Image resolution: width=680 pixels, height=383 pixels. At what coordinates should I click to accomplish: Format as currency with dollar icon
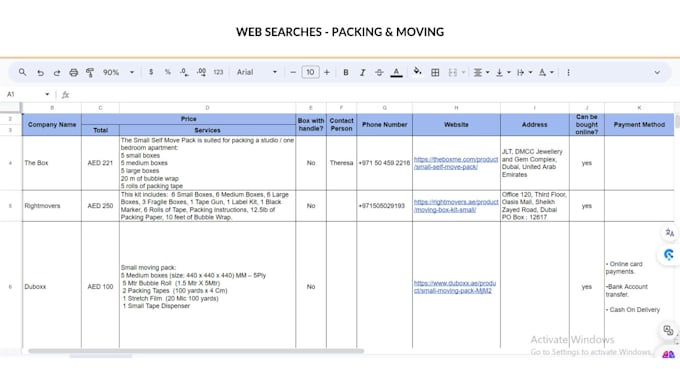[x=151, y=72]
